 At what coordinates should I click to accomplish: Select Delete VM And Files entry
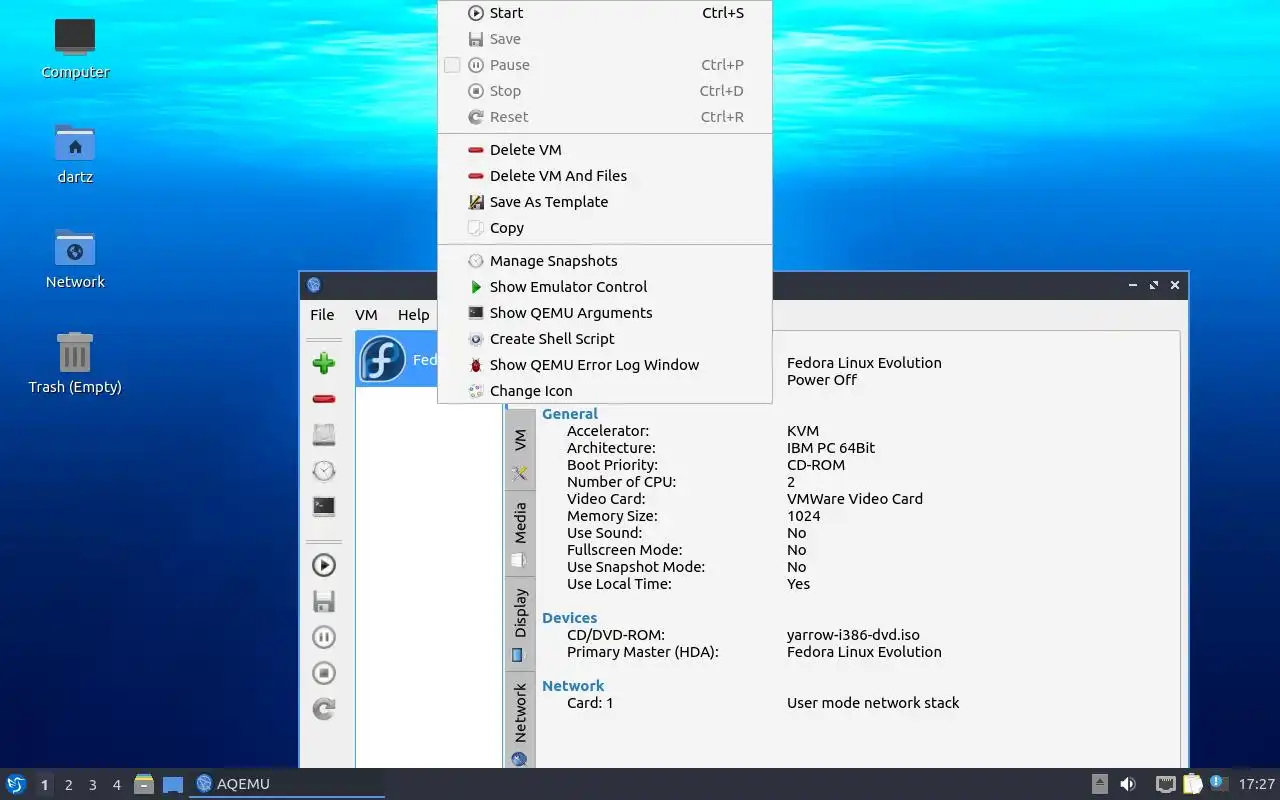tap(605, 176)
